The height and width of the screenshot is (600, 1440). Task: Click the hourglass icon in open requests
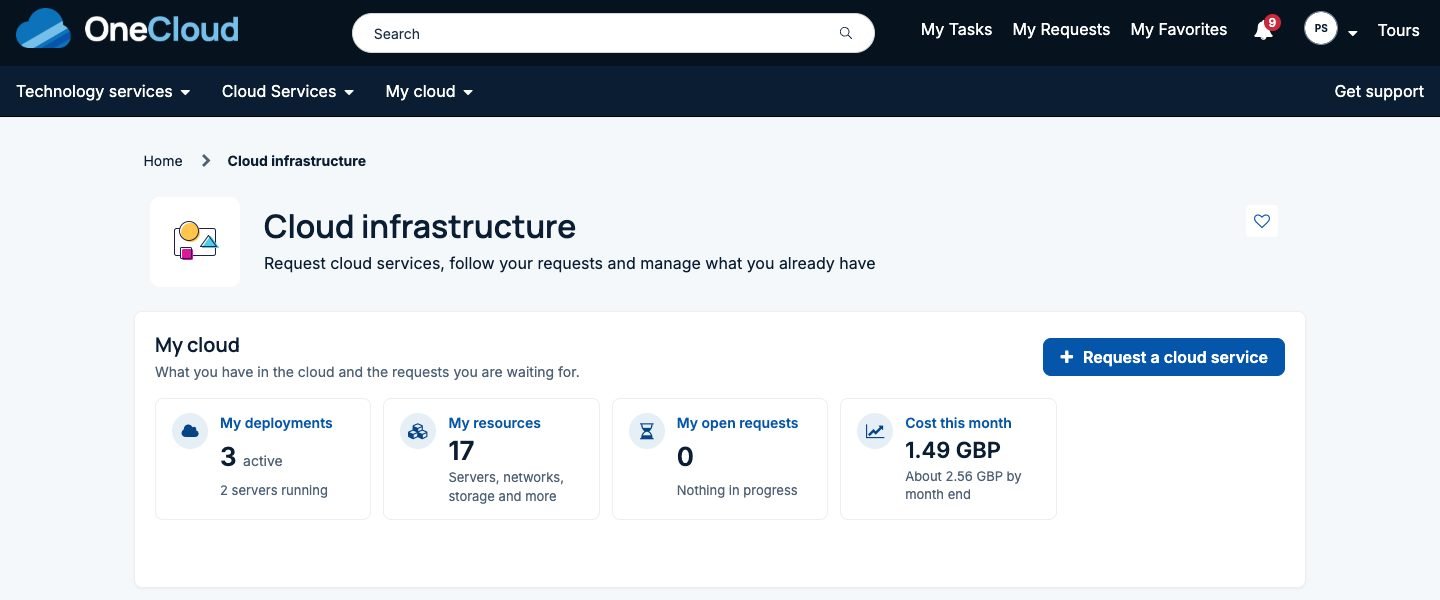[647, 431]
